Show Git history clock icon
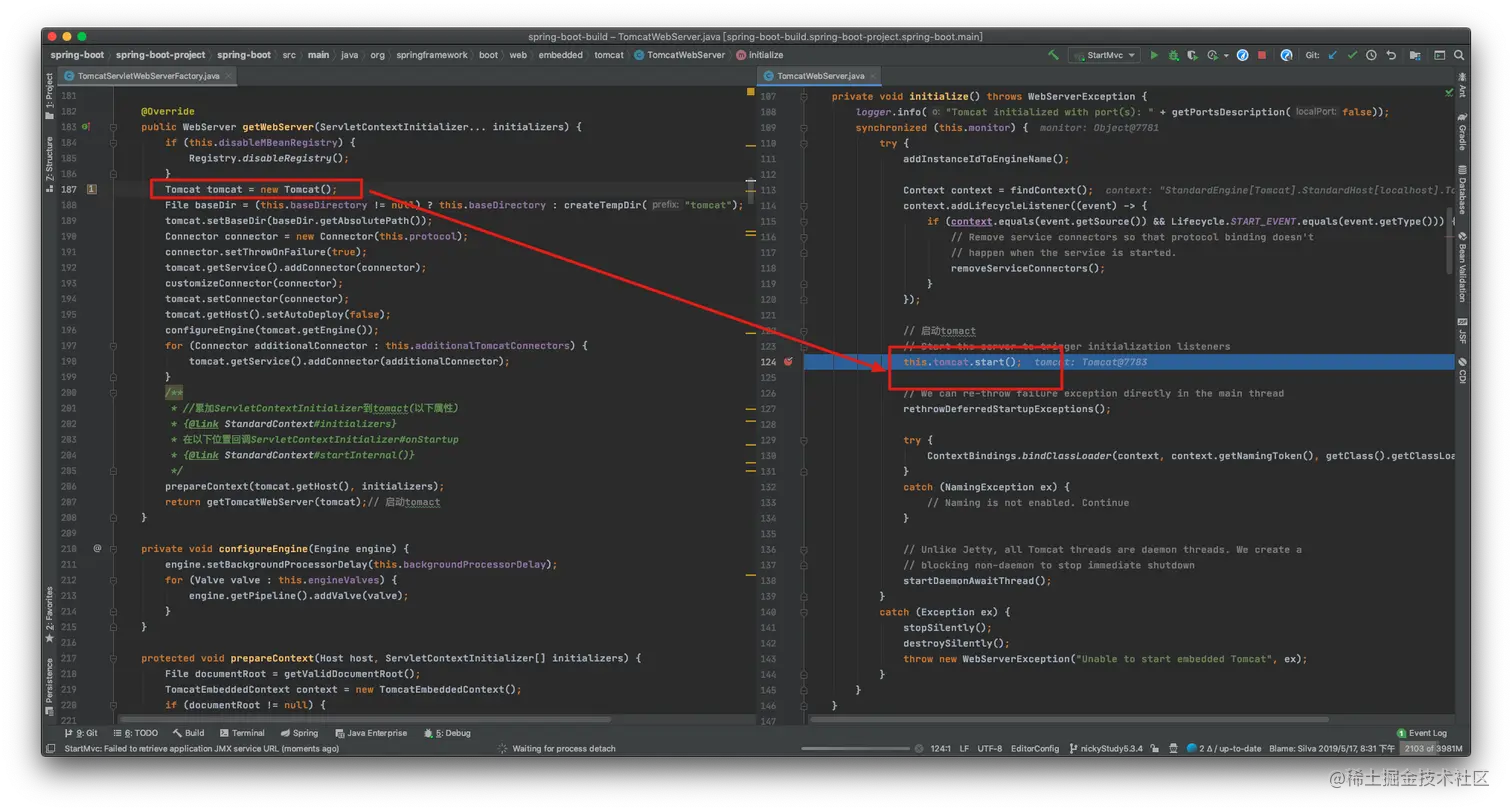The image size is (1512, 811). (x=1371, y=55)
